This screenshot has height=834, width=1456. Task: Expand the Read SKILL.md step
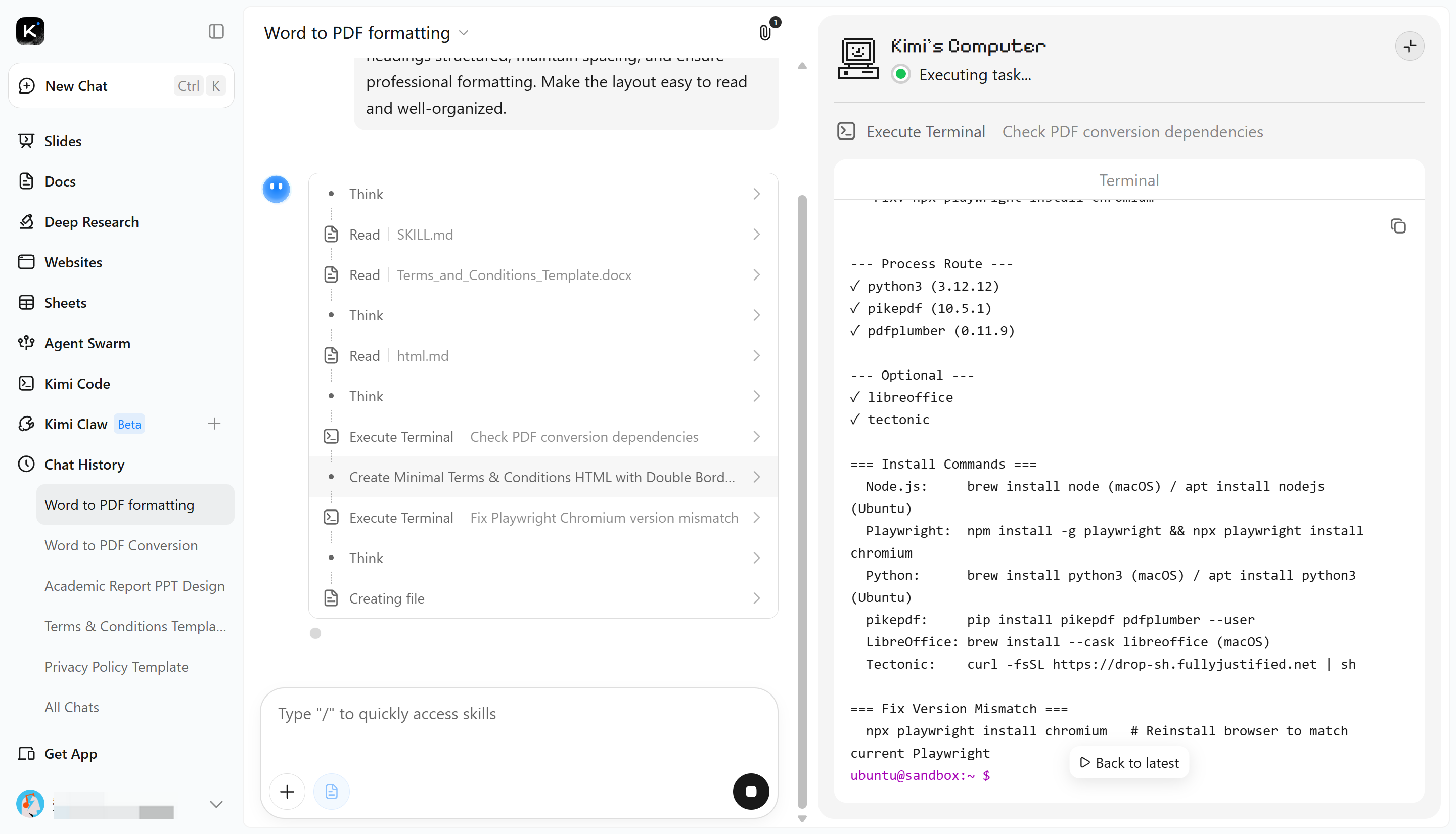[x=543, y=235]
